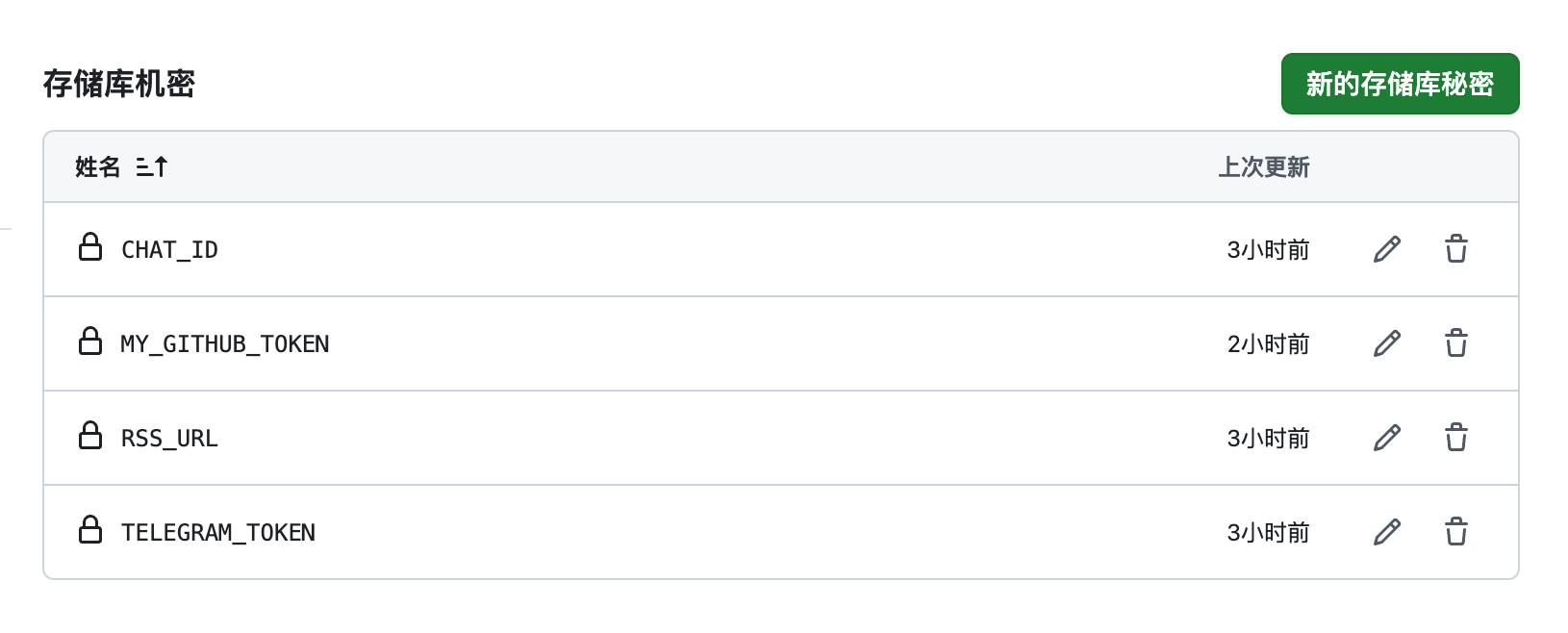Image resolution: width=1568 pixels, height=633 pixels.
Task: Toggle the sort arrow next to 姓名
Action: 152,167
